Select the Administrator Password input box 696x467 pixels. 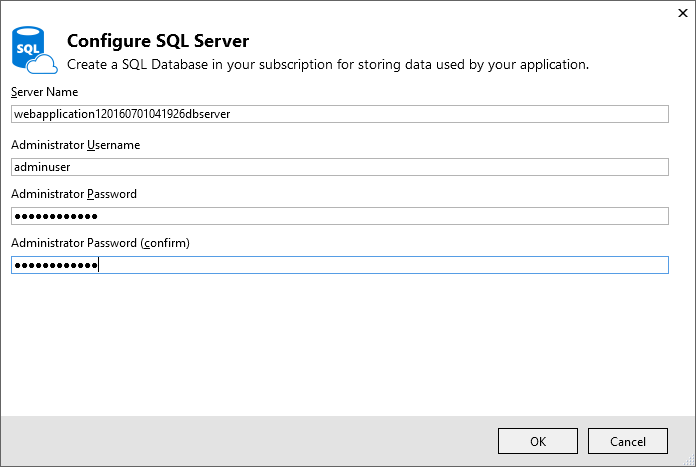point(340,216)
